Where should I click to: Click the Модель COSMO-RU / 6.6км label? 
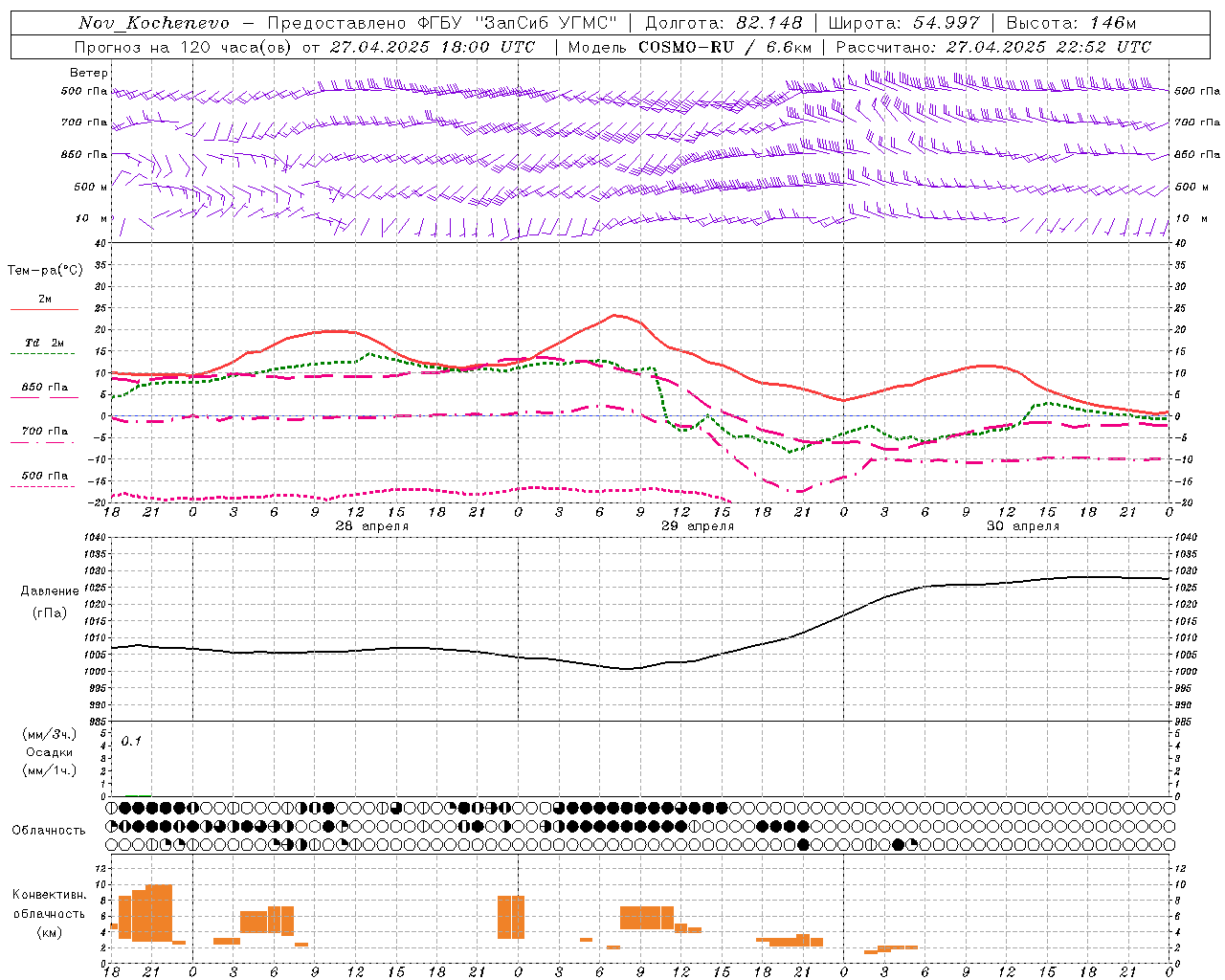click(690, 47)
